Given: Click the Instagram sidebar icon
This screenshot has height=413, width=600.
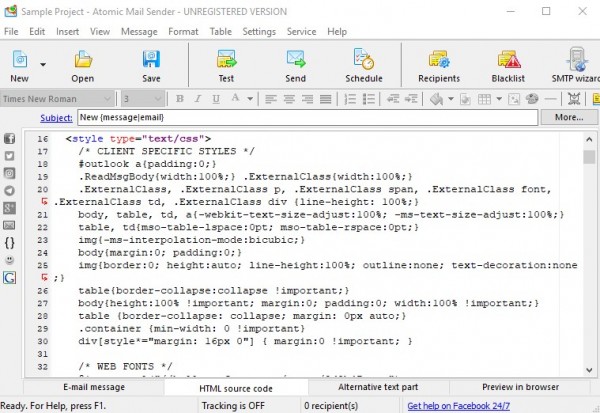Looking at the screenshot, I should coord(10,173).
